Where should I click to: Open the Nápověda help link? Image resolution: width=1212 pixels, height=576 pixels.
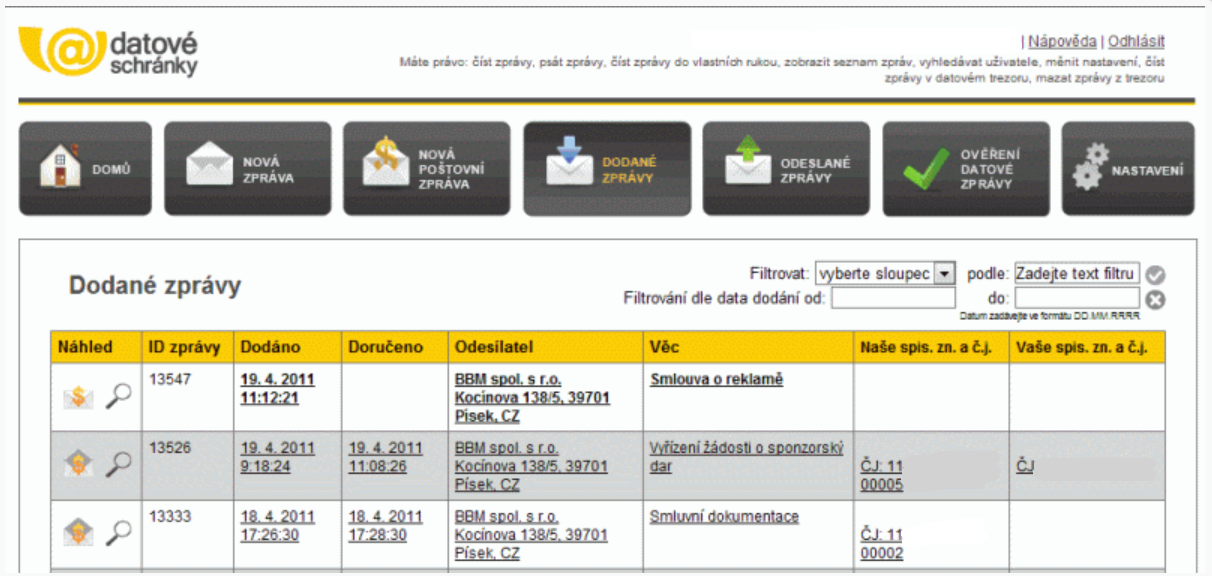tap(1063, 42)
